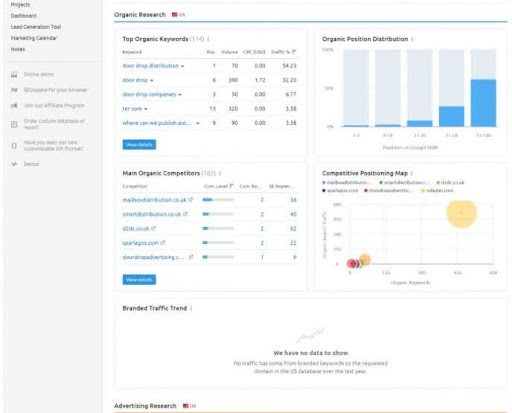This screenshot has width=512, height=413.
Task: Open mailboxdistribution.co.uk competitor link
Action: [154, 200]
